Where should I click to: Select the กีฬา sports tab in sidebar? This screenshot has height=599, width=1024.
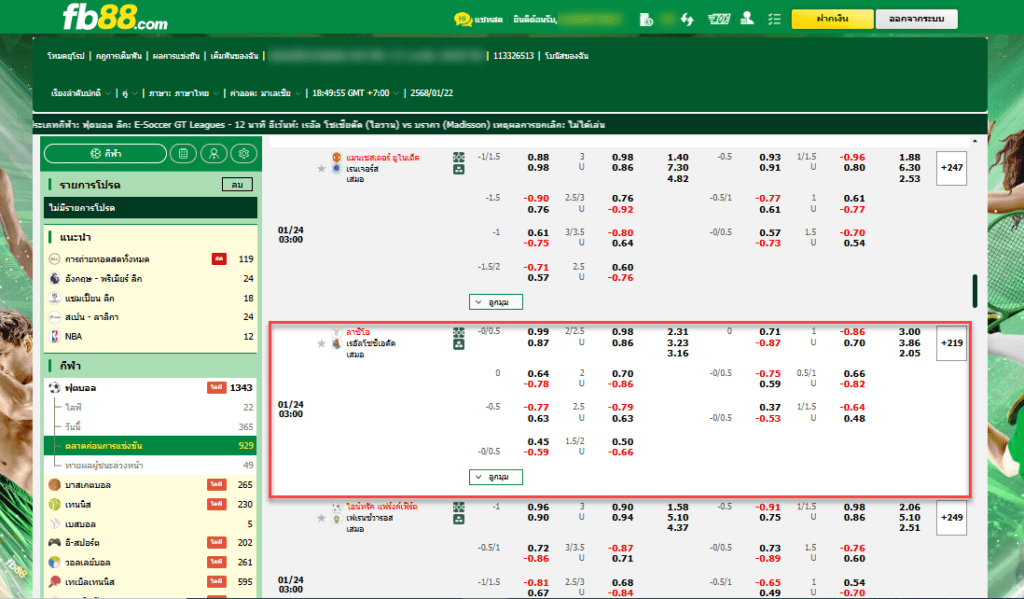[x=105, y=154]
